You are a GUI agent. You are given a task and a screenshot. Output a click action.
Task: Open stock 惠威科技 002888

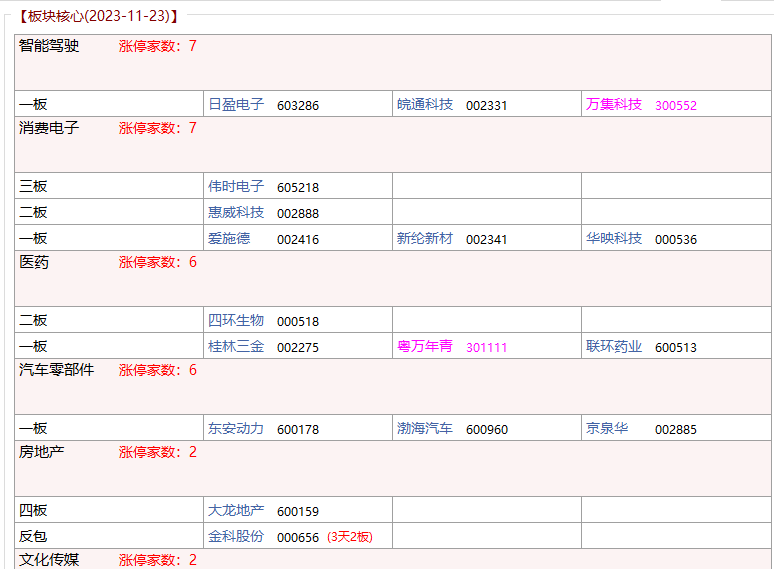[x=263, y=213]
